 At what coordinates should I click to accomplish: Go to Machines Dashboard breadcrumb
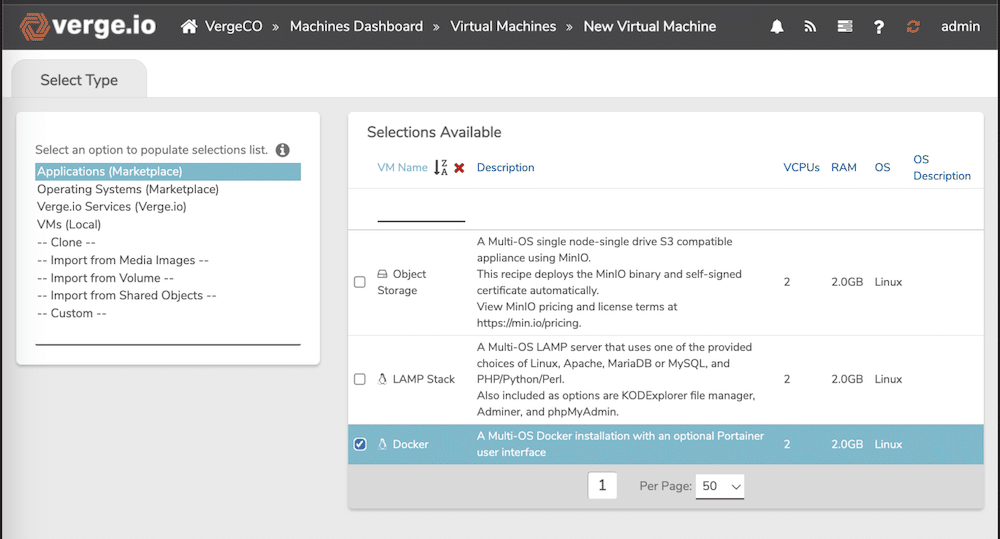357,26
